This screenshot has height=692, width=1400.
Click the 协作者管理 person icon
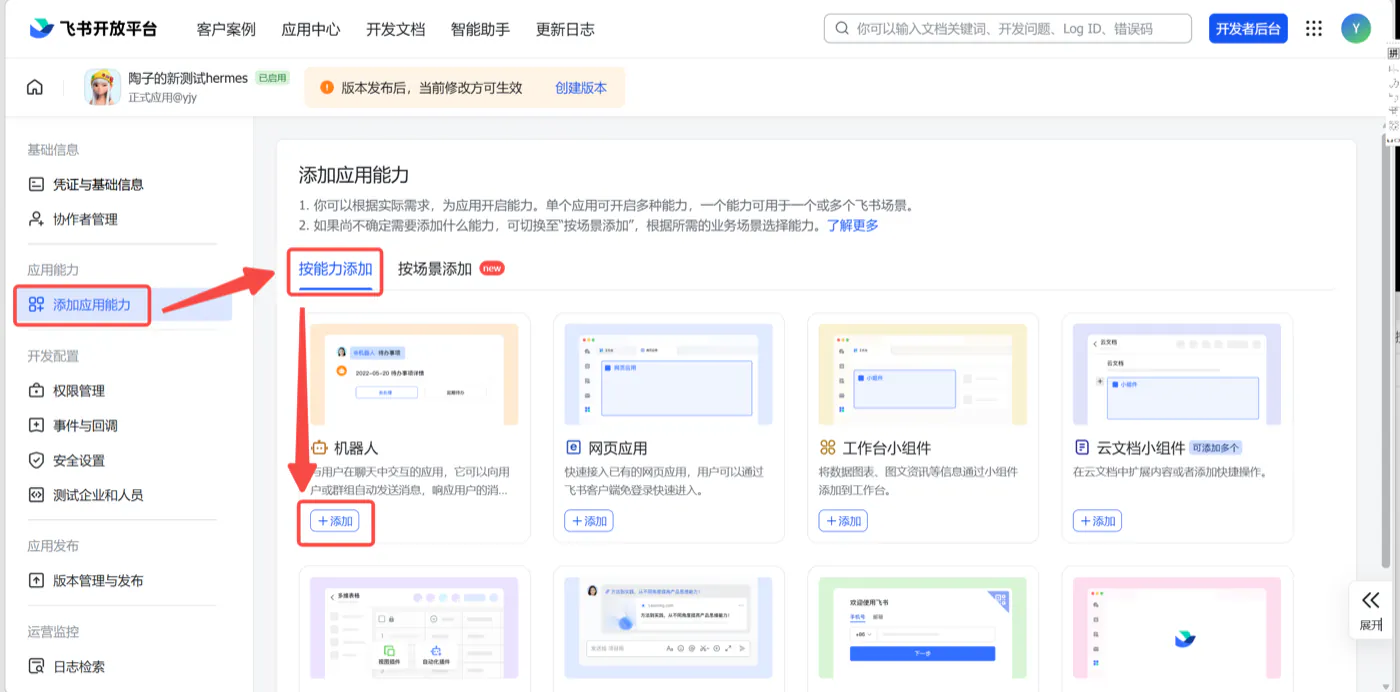(36, 219)
